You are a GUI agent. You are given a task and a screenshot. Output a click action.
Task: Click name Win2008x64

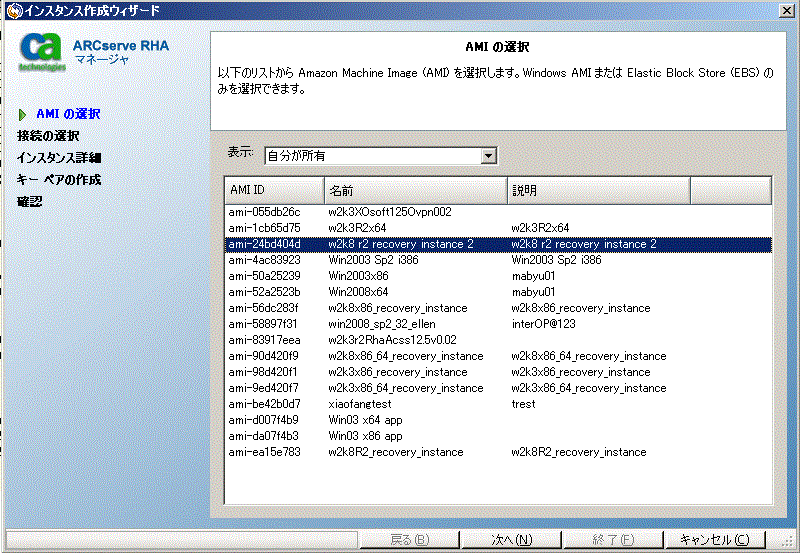click(x=358, y=292)
